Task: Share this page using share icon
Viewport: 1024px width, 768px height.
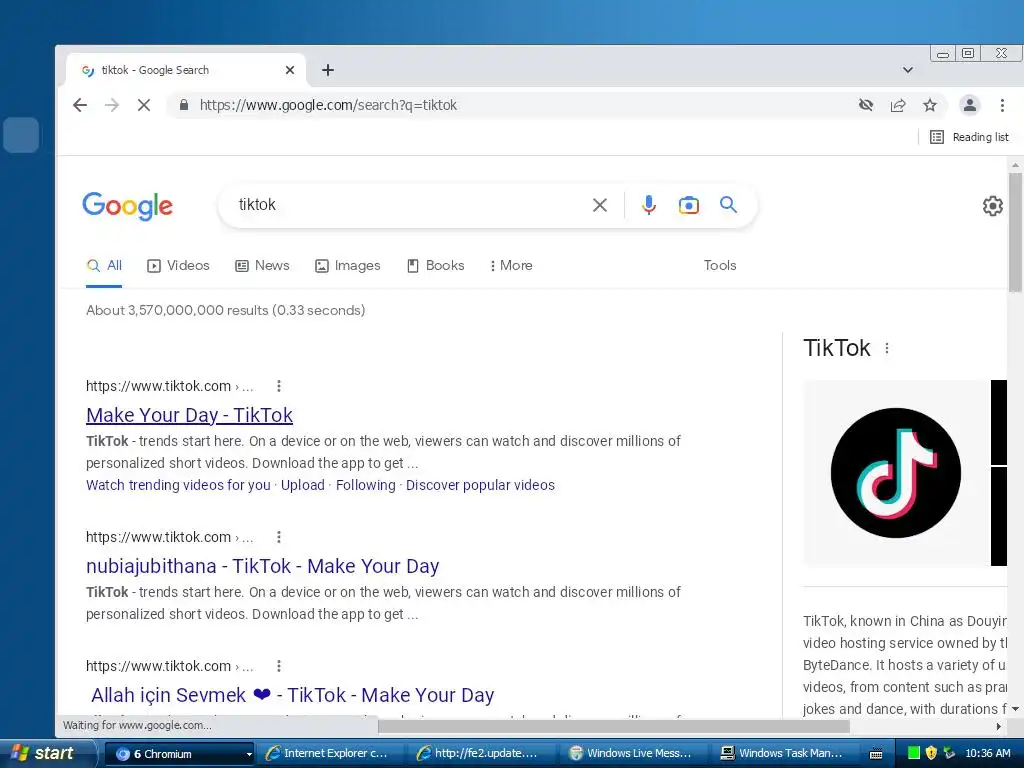Action: pos(898,105)
